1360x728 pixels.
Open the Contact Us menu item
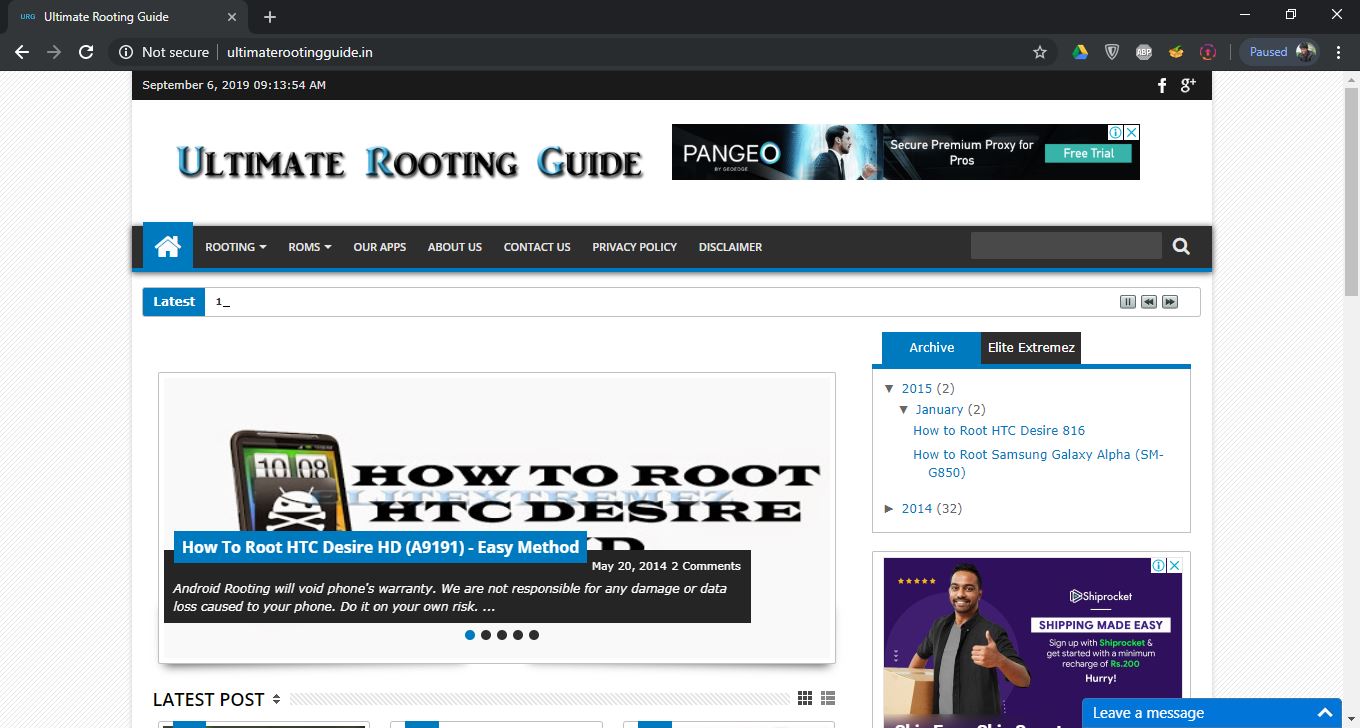(x=537, y=247)
